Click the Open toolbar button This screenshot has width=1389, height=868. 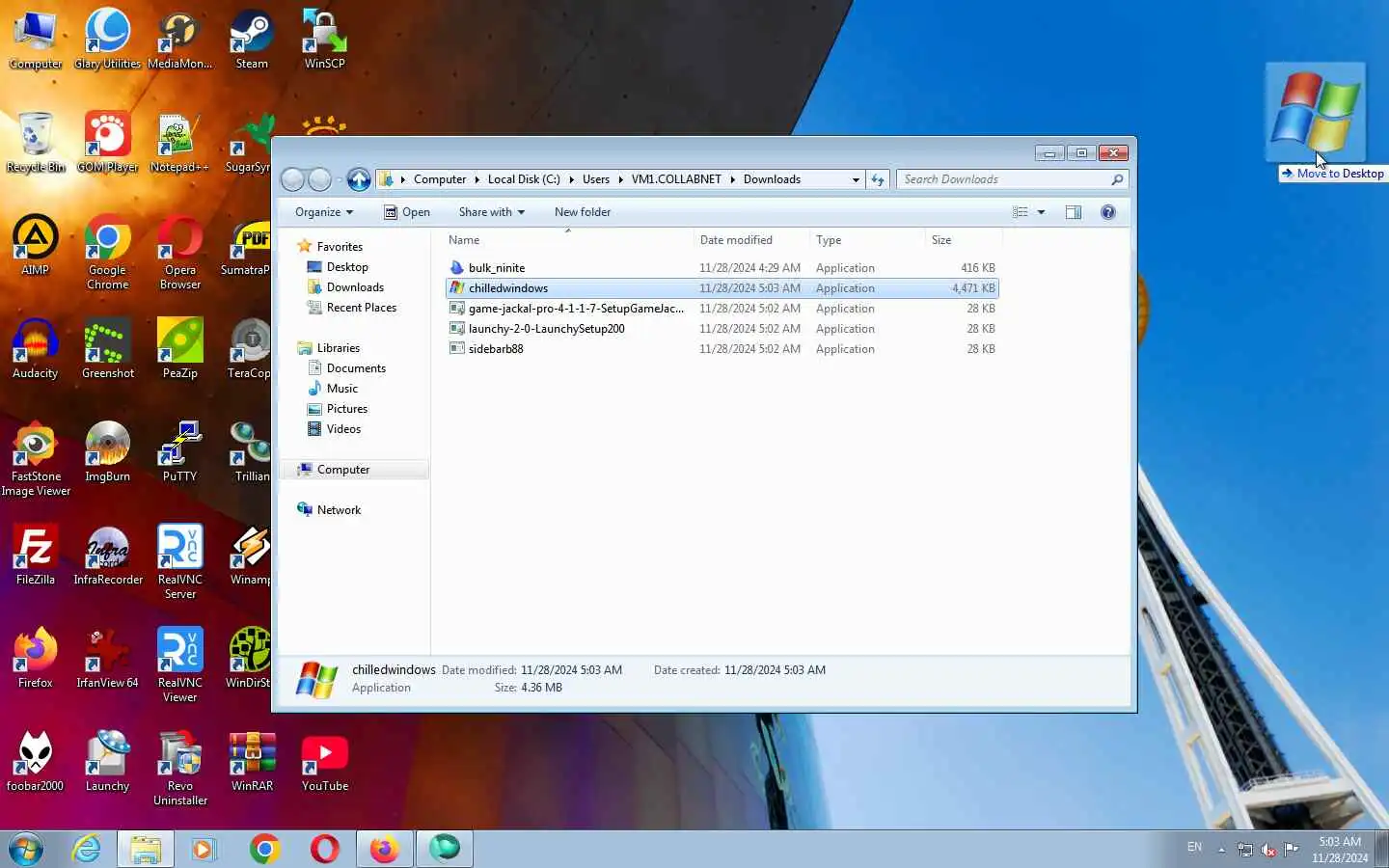tap(407, 212)
